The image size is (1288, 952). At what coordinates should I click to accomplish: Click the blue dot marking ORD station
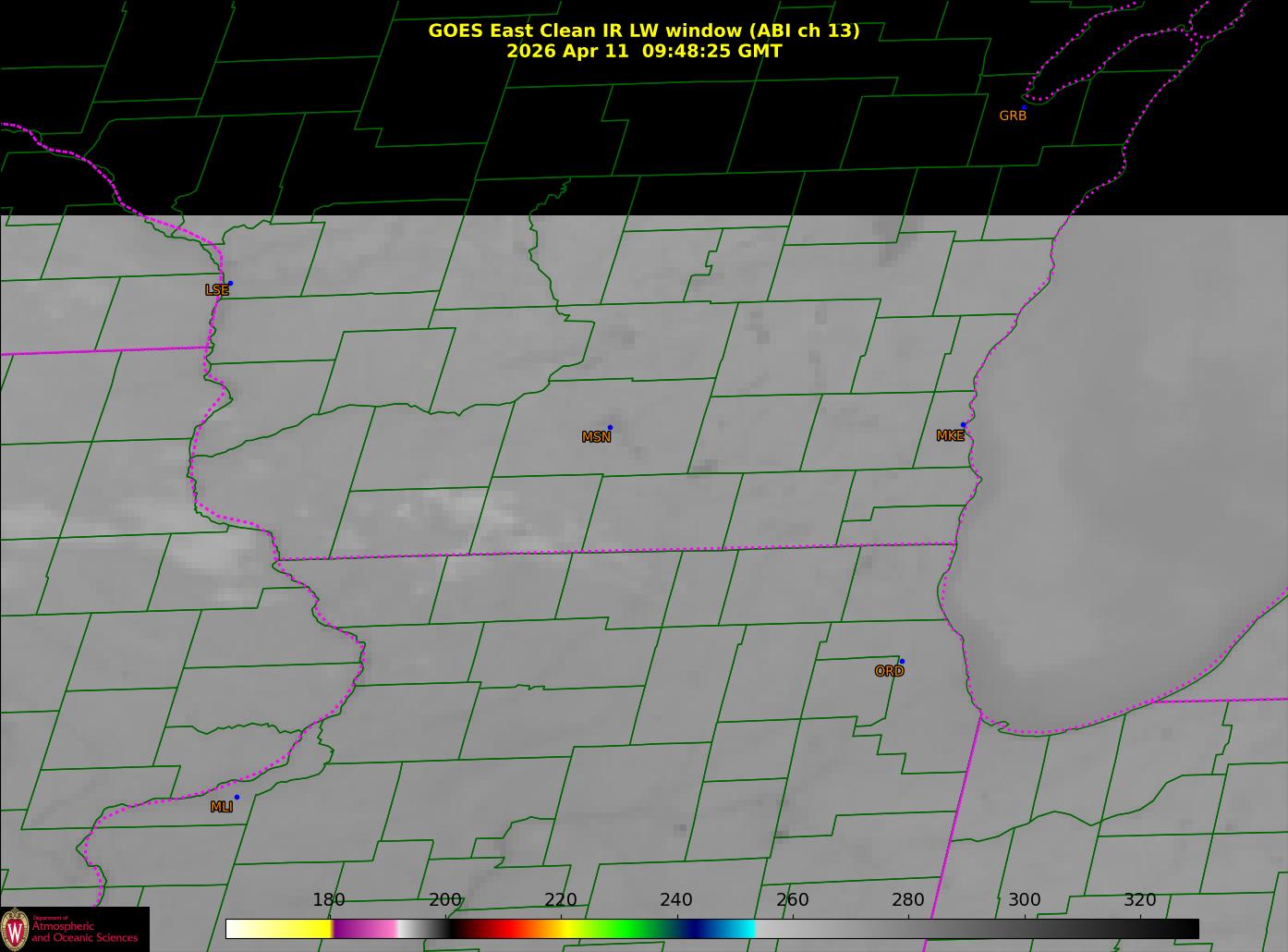pos(902,662)
